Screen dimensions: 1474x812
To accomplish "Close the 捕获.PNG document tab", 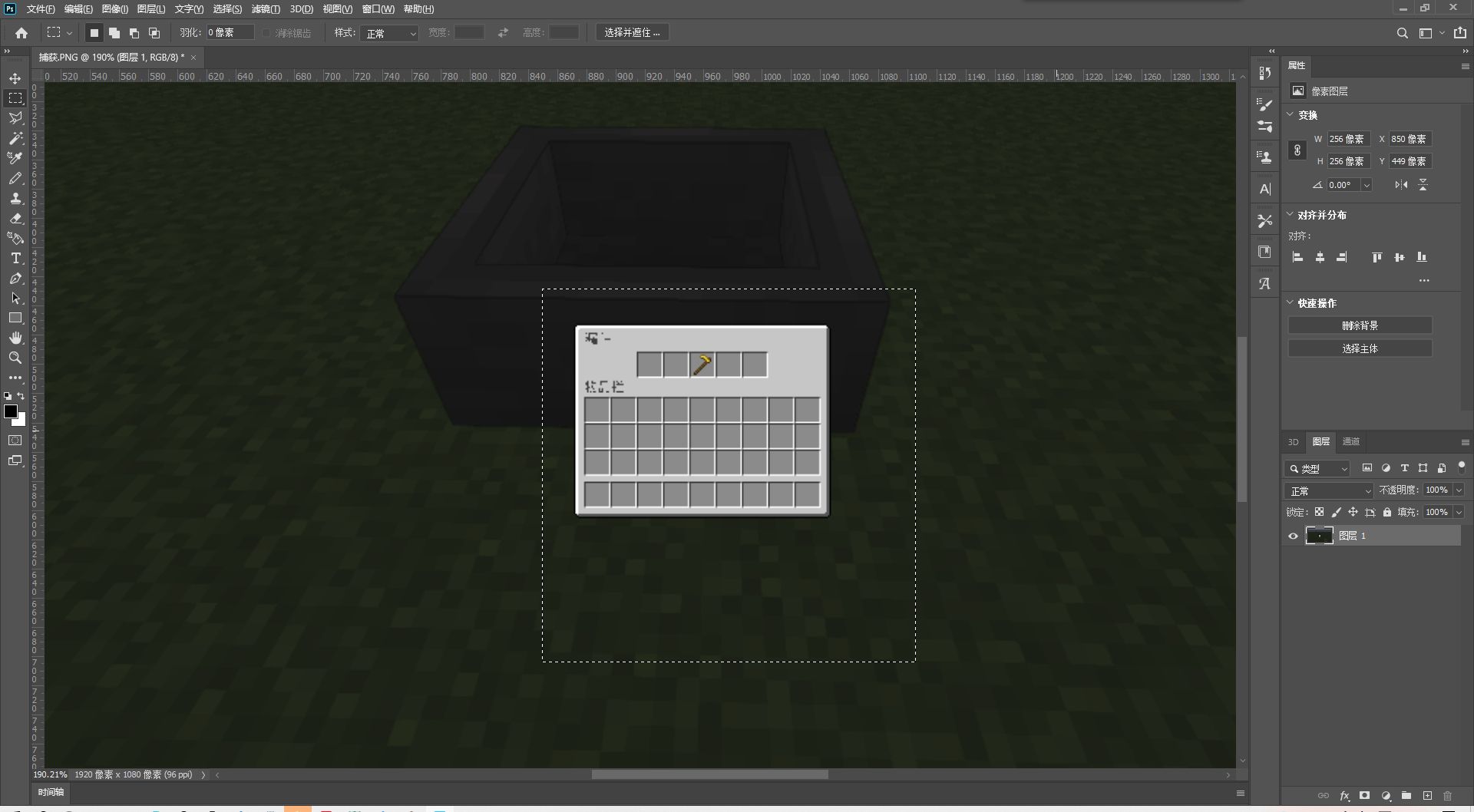I will coord(193,58).
